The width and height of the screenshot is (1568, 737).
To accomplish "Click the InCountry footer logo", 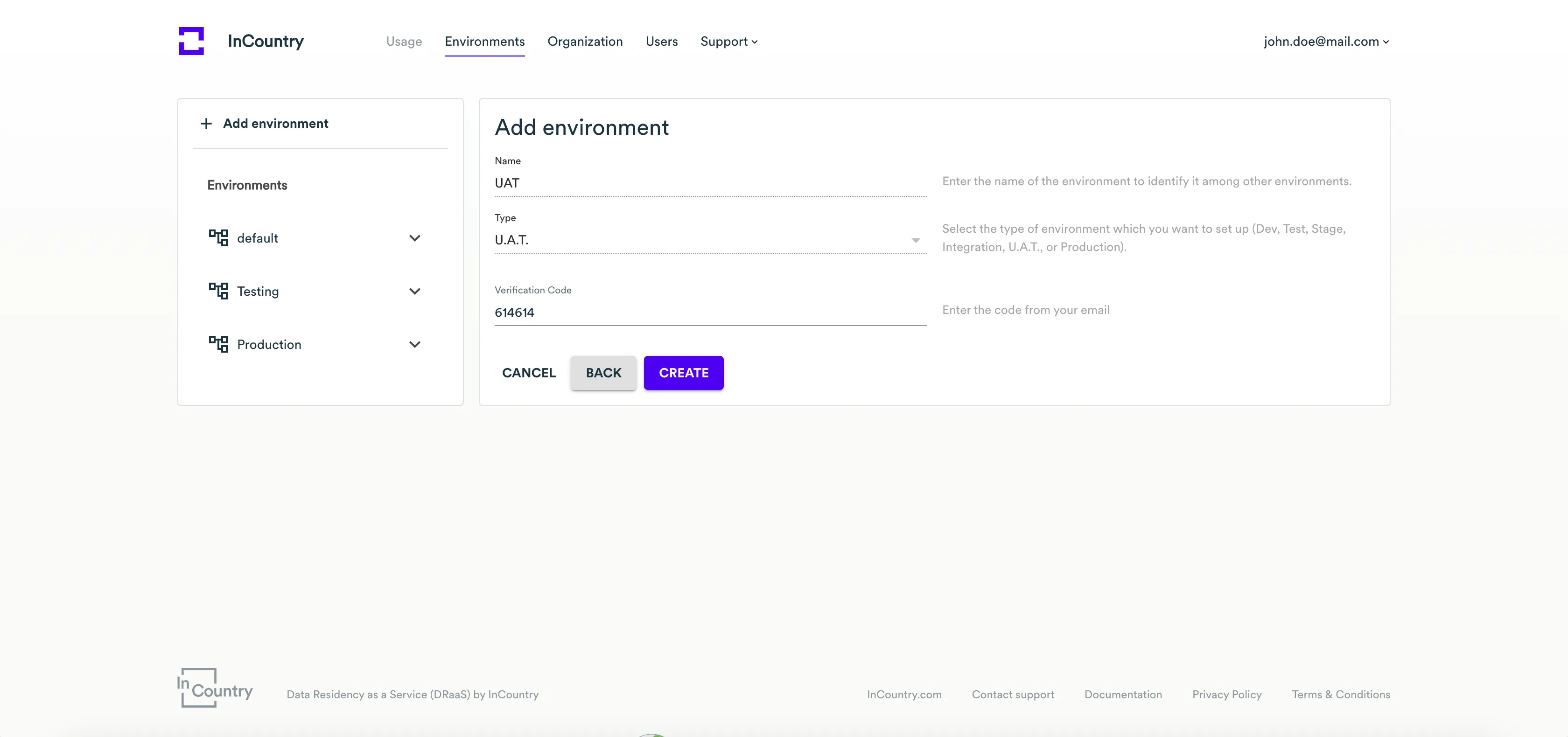I will click(x=215, y=688).
